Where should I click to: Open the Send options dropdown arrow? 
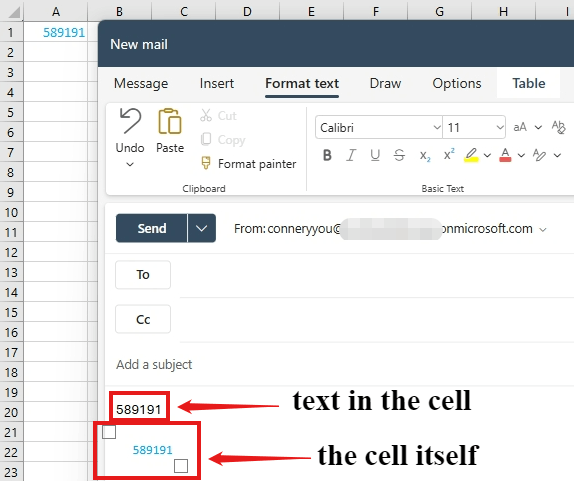tap(201, 228)
